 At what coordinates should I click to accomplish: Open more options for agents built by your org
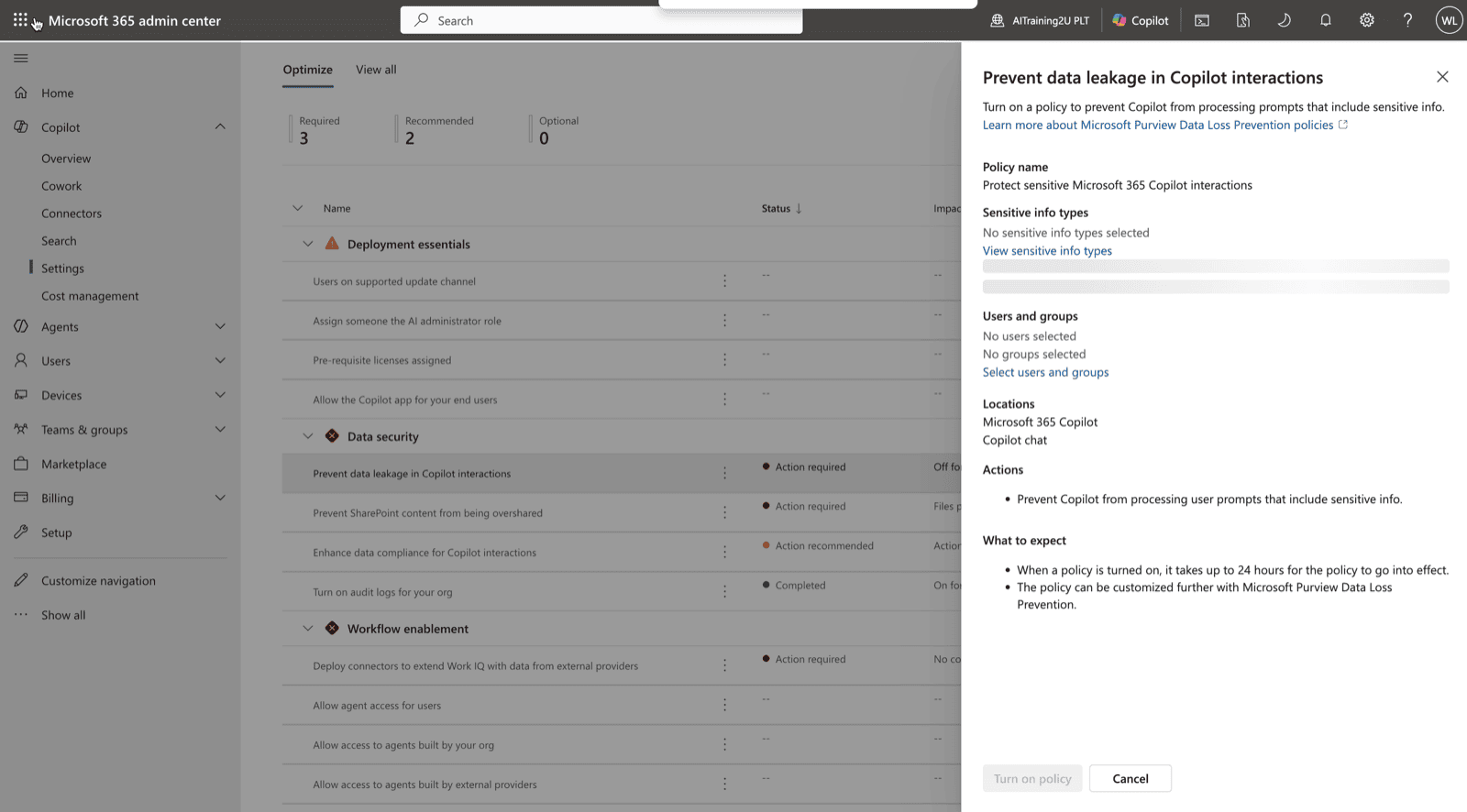coord(724,745)
